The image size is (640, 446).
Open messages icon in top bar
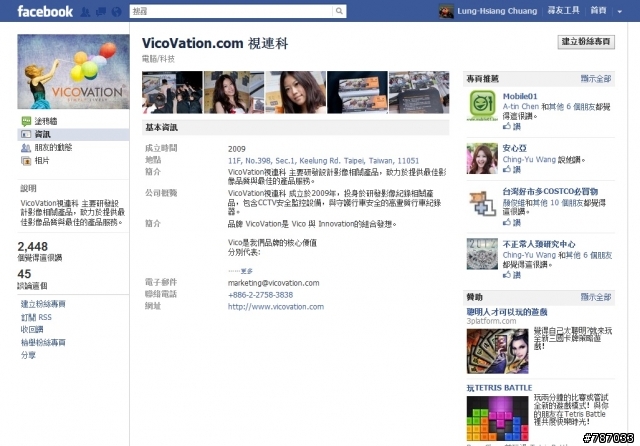pos(100,11)
